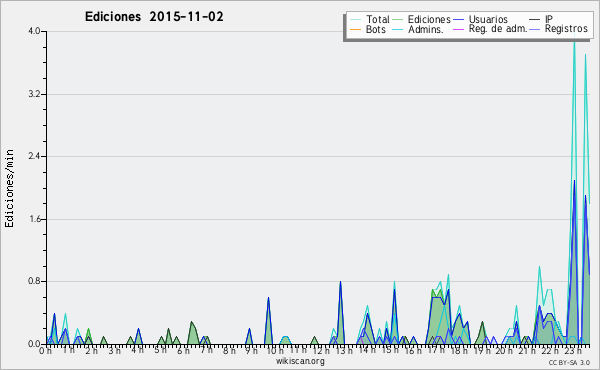The width and height of the screenshot is (600, 370).
Task: Click the '17 h' x-axis label
Action: click(x=436, y=350)
